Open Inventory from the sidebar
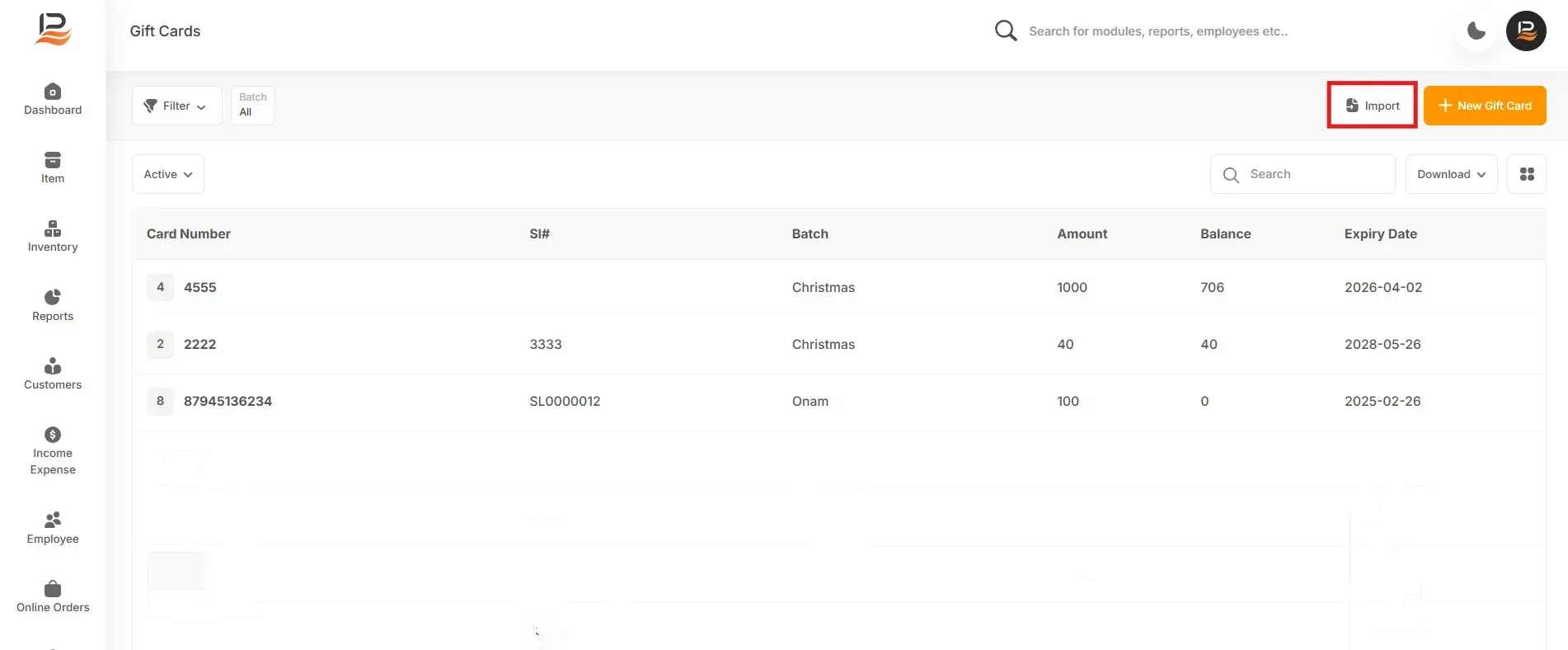 tap(53, 228)
